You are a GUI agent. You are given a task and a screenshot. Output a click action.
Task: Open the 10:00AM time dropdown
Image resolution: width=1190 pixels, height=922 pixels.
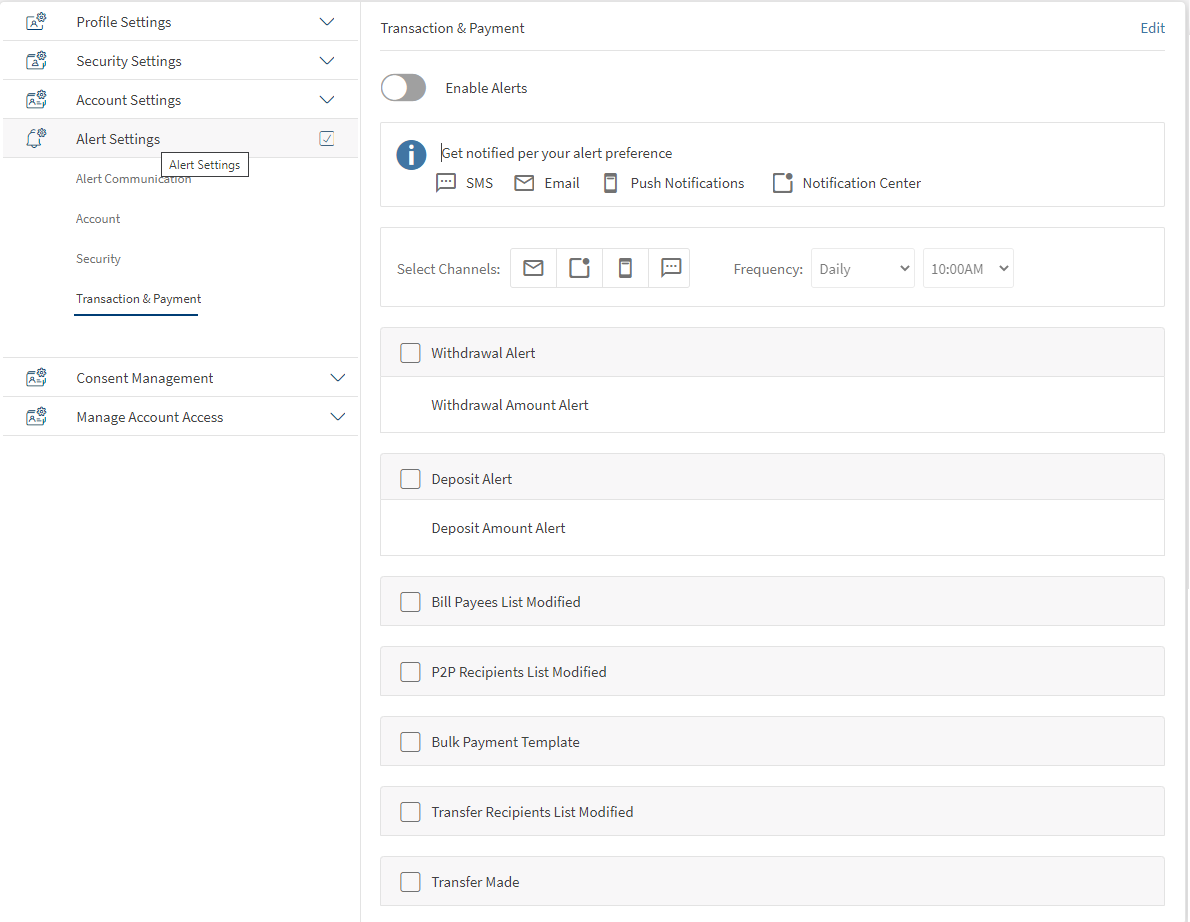968,268
